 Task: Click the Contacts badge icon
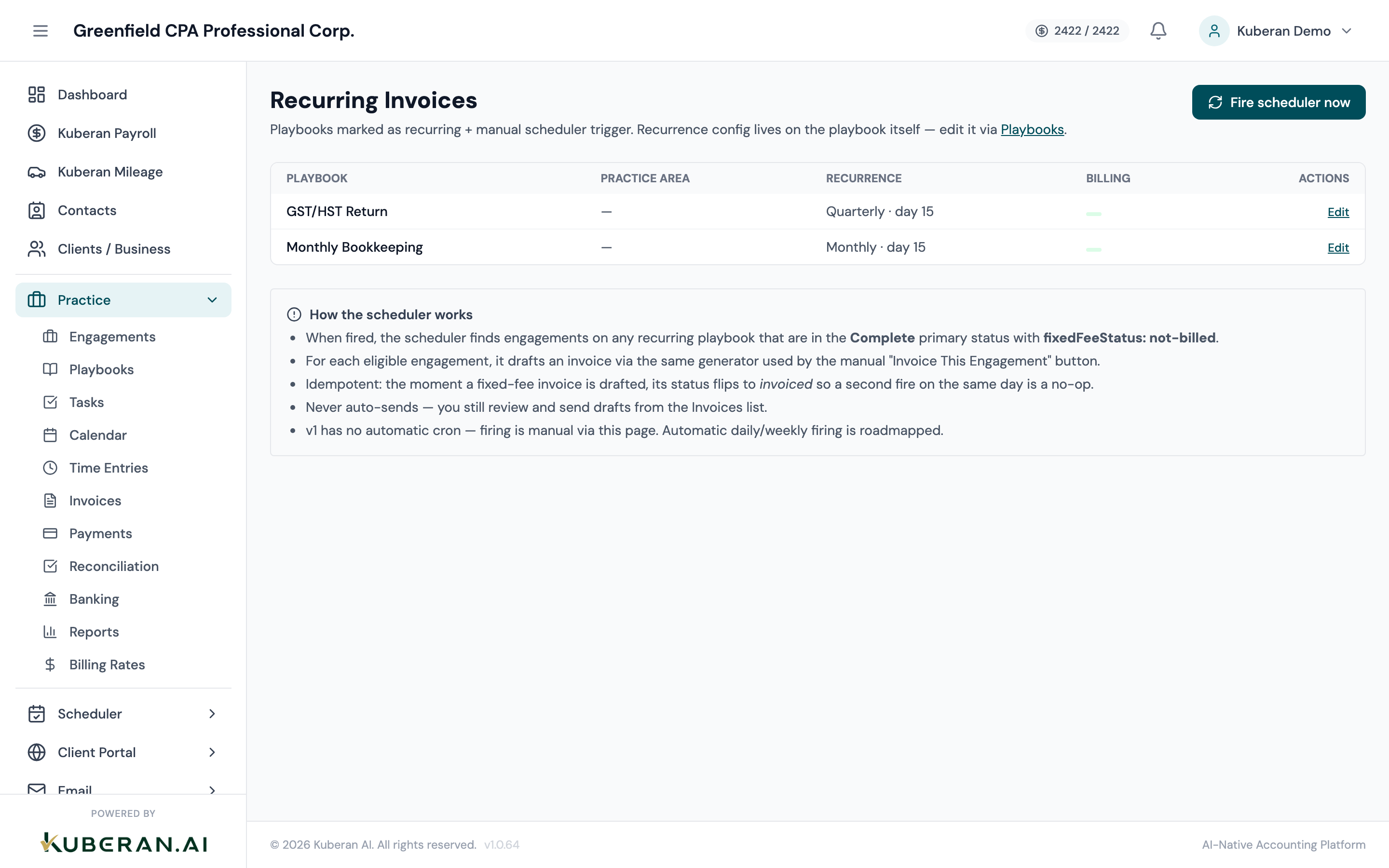tap(37, 210)
